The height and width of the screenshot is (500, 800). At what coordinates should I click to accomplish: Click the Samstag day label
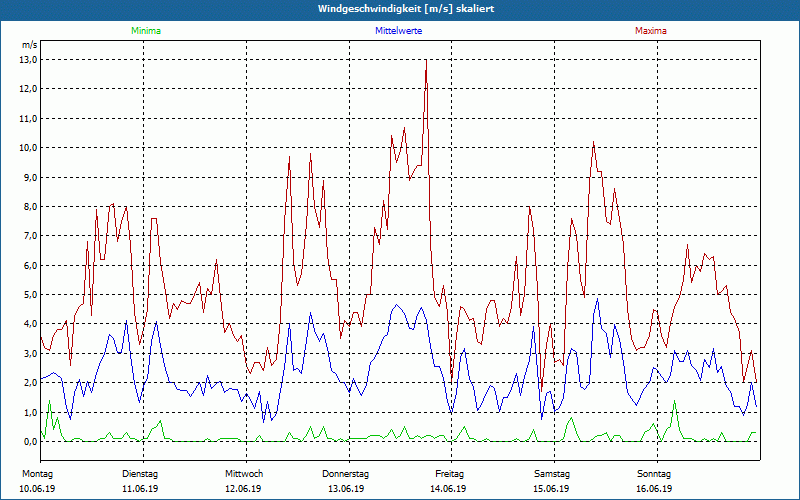[x=552, y=474]
